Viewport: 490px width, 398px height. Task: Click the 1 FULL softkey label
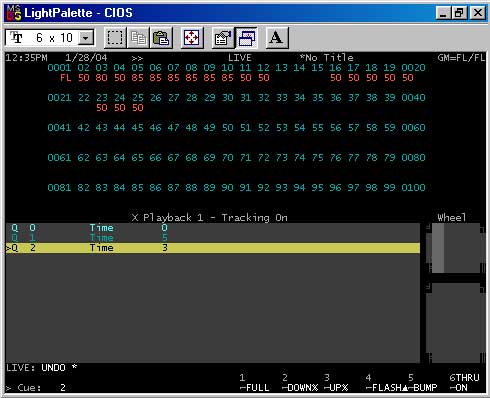tap(254, 383)
